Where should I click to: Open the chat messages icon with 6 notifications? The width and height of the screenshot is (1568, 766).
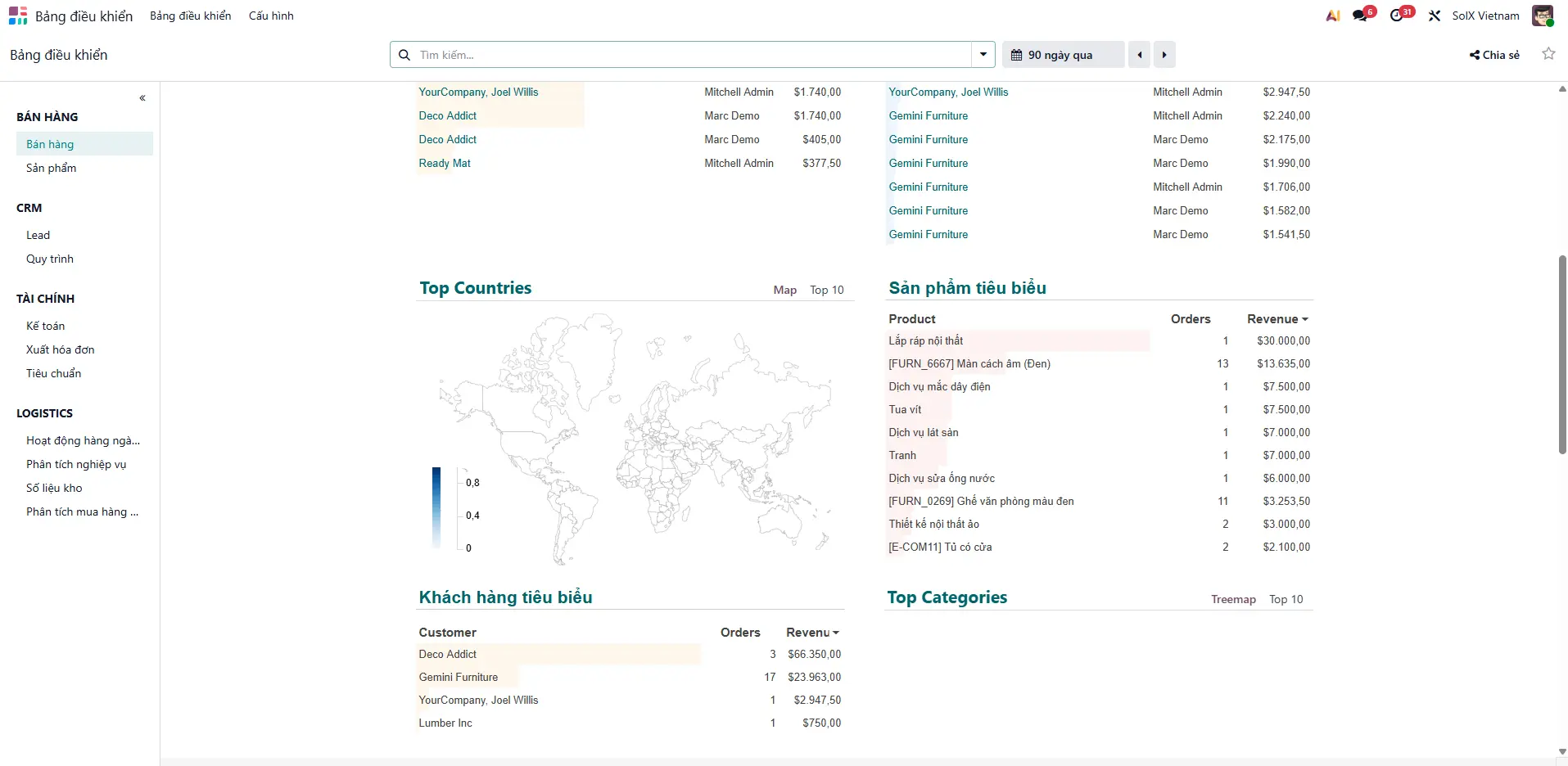1361,16
